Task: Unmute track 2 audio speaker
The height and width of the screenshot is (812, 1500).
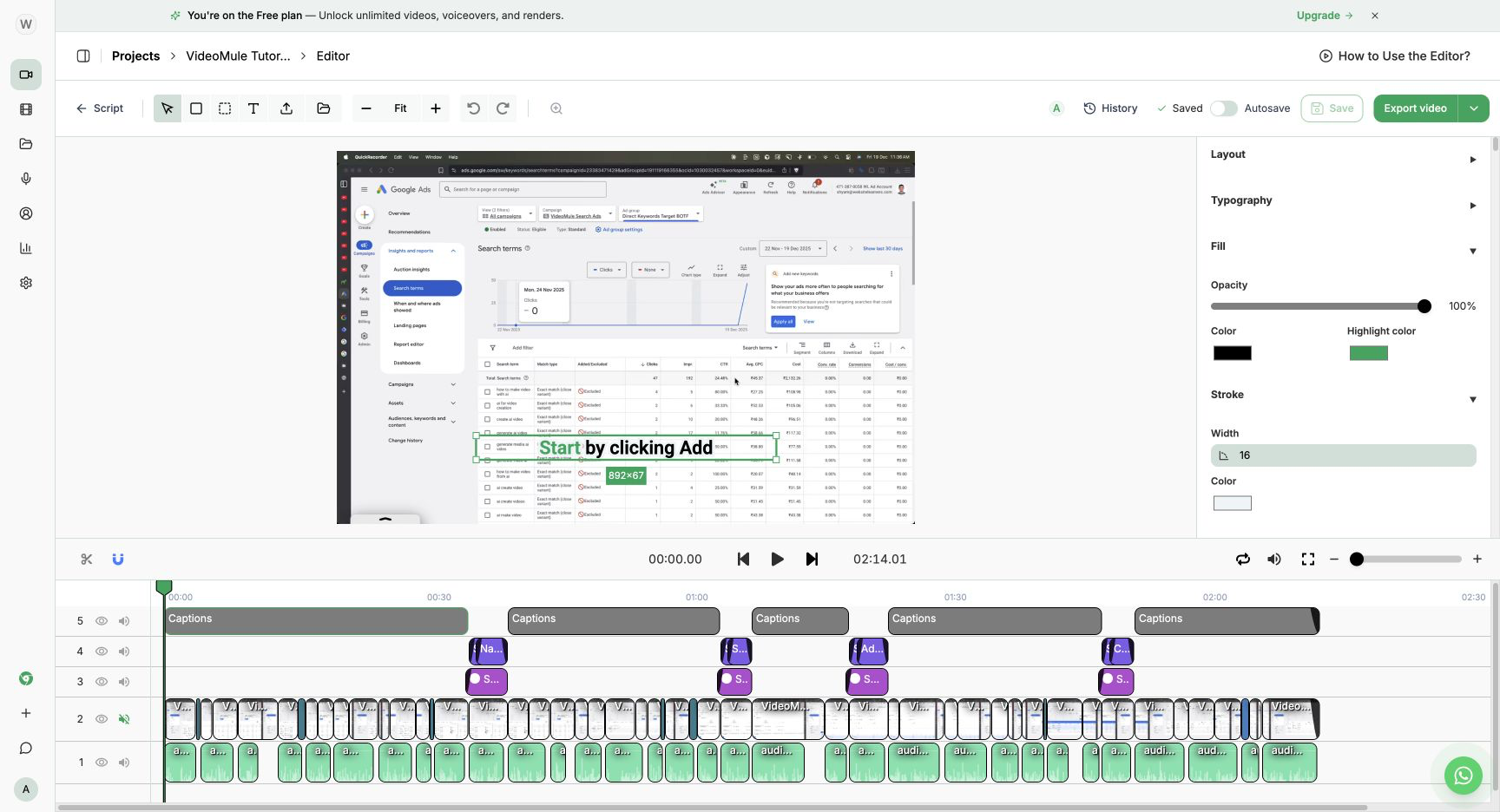Action: 124,719
